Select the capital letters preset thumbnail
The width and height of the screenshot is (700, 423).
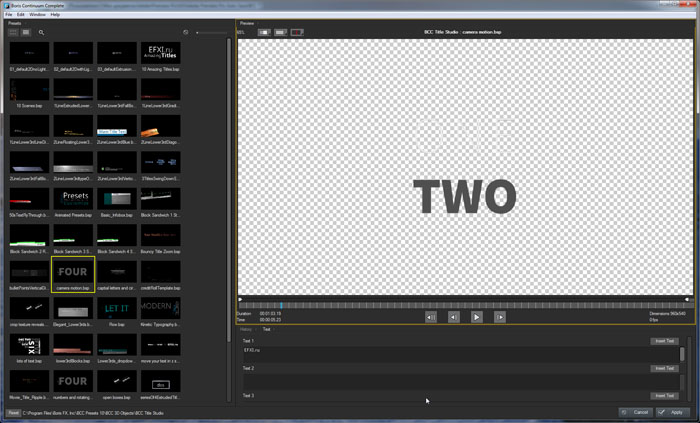117,272
